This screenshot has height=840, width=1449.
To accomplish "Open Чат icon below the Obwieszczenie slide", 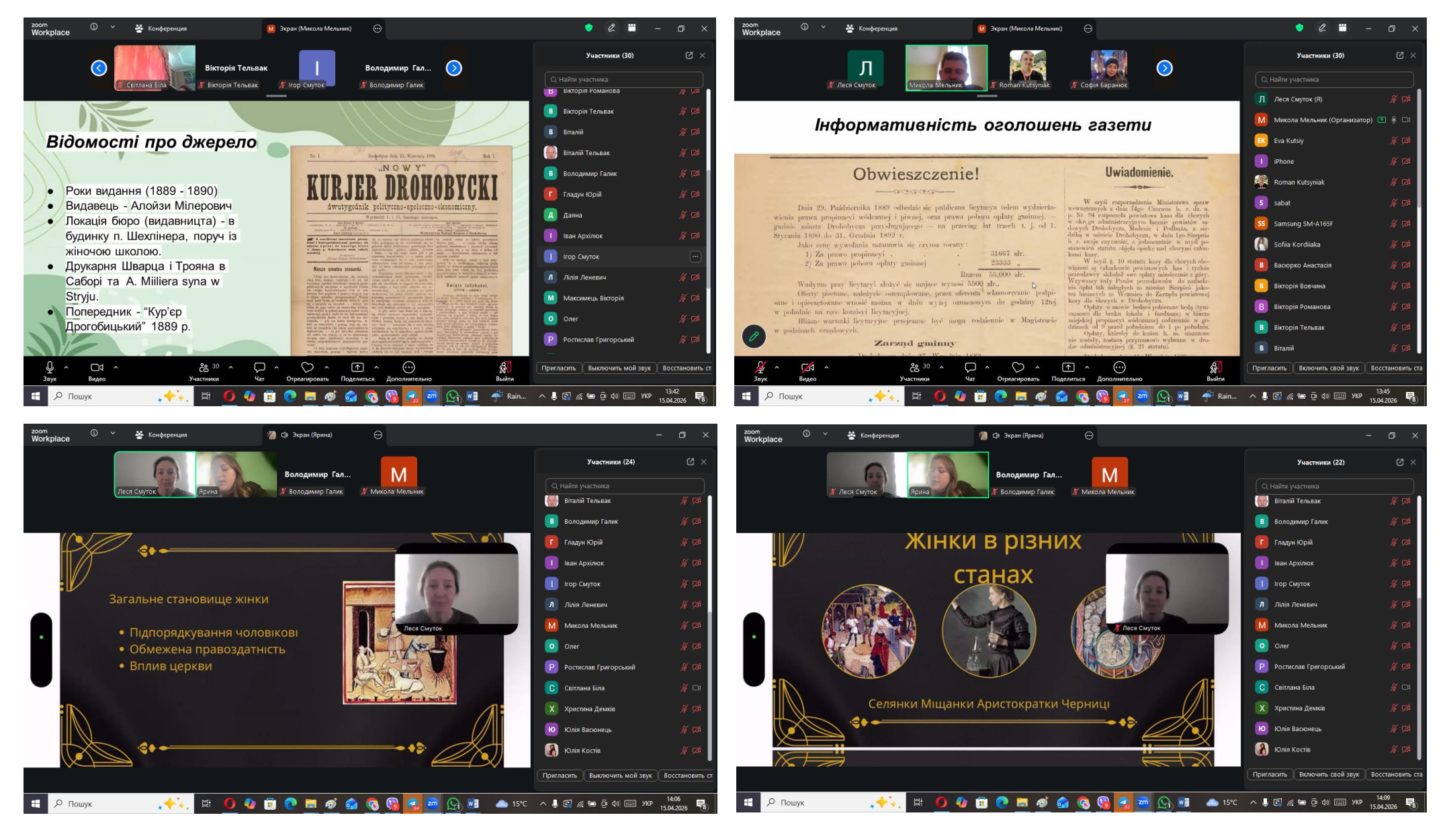I will [x=970, y=367].
